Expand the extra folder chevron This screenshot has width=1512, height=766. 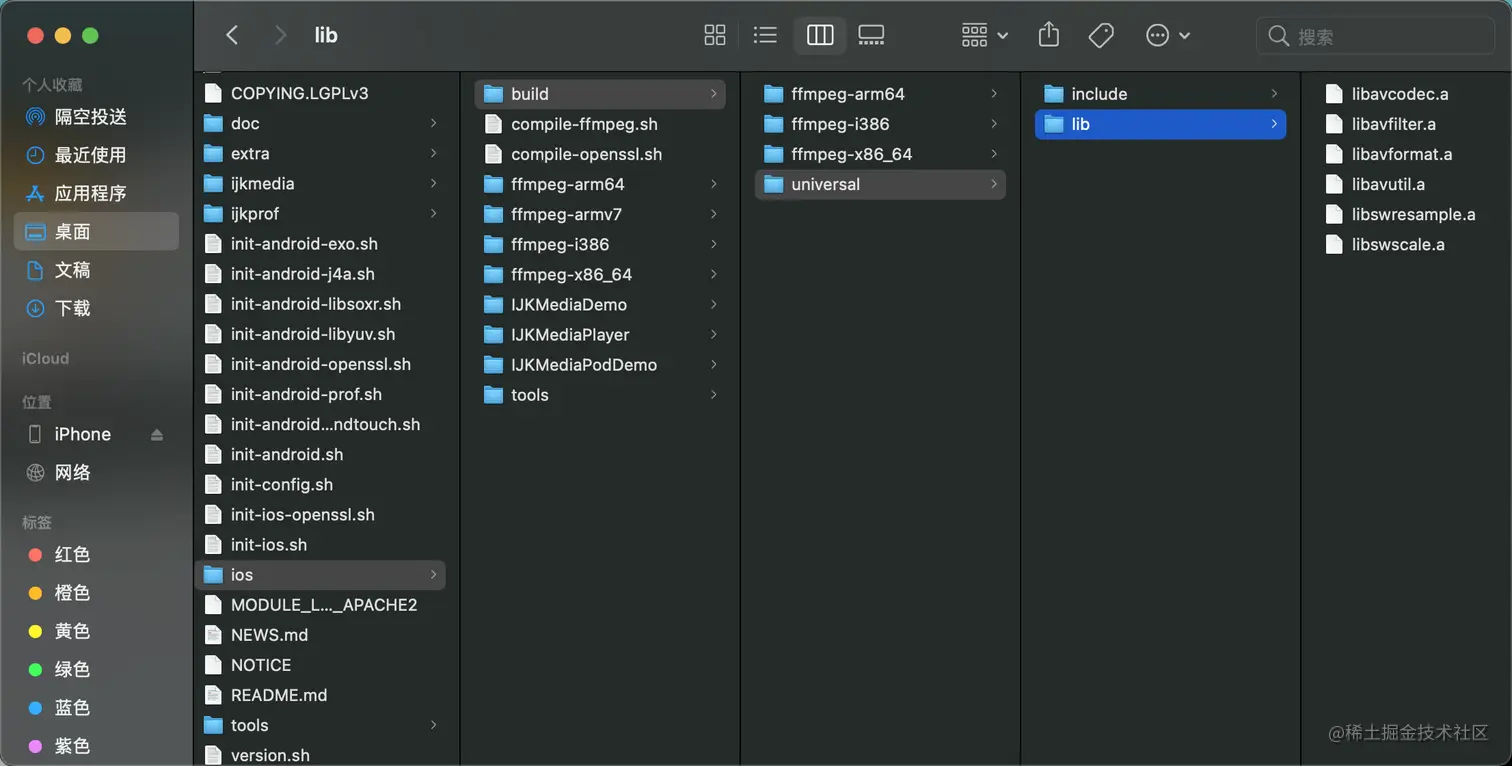coord(434,153)
